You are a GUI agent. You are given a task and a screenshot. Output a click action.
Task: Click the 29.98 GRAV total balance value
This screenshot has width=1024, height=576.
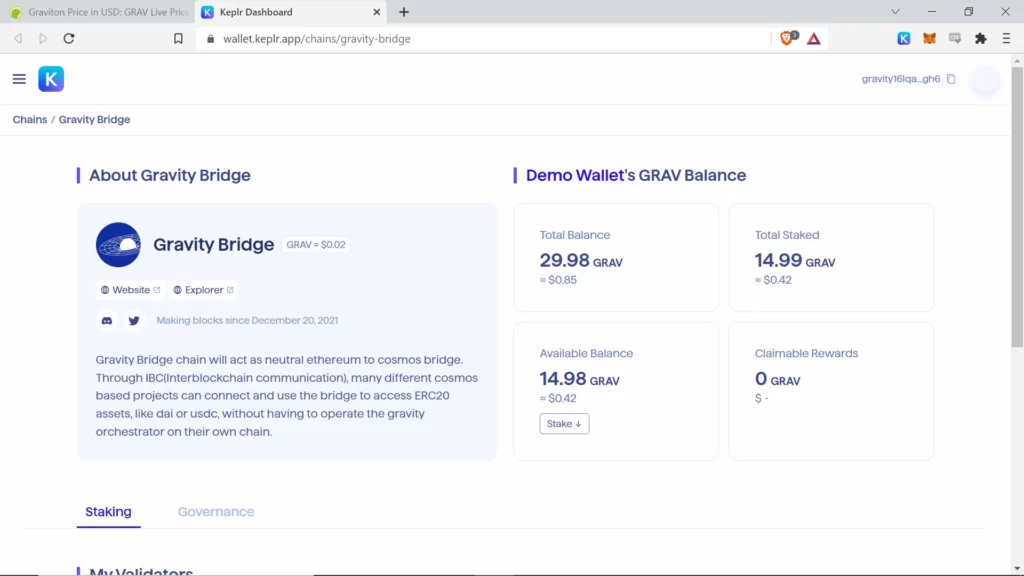(581, 261)
